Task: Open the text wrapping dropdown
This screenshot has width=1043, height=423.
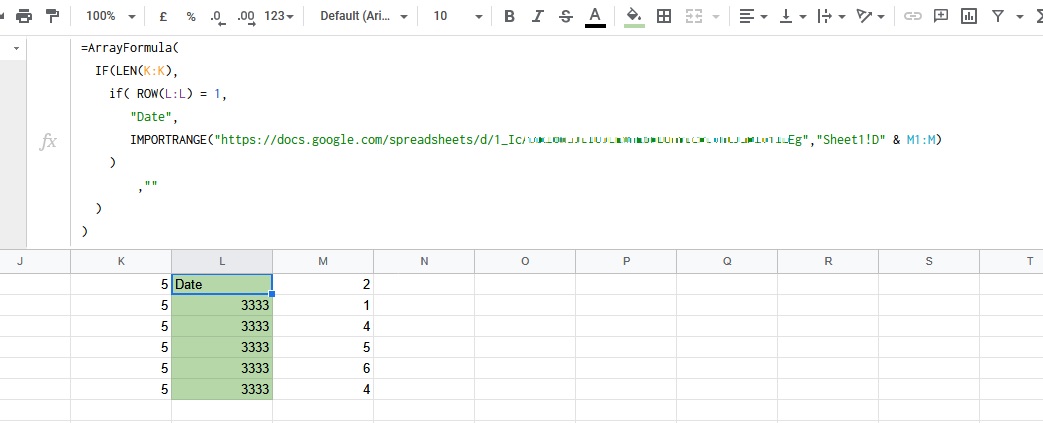Action: [831, 17]
